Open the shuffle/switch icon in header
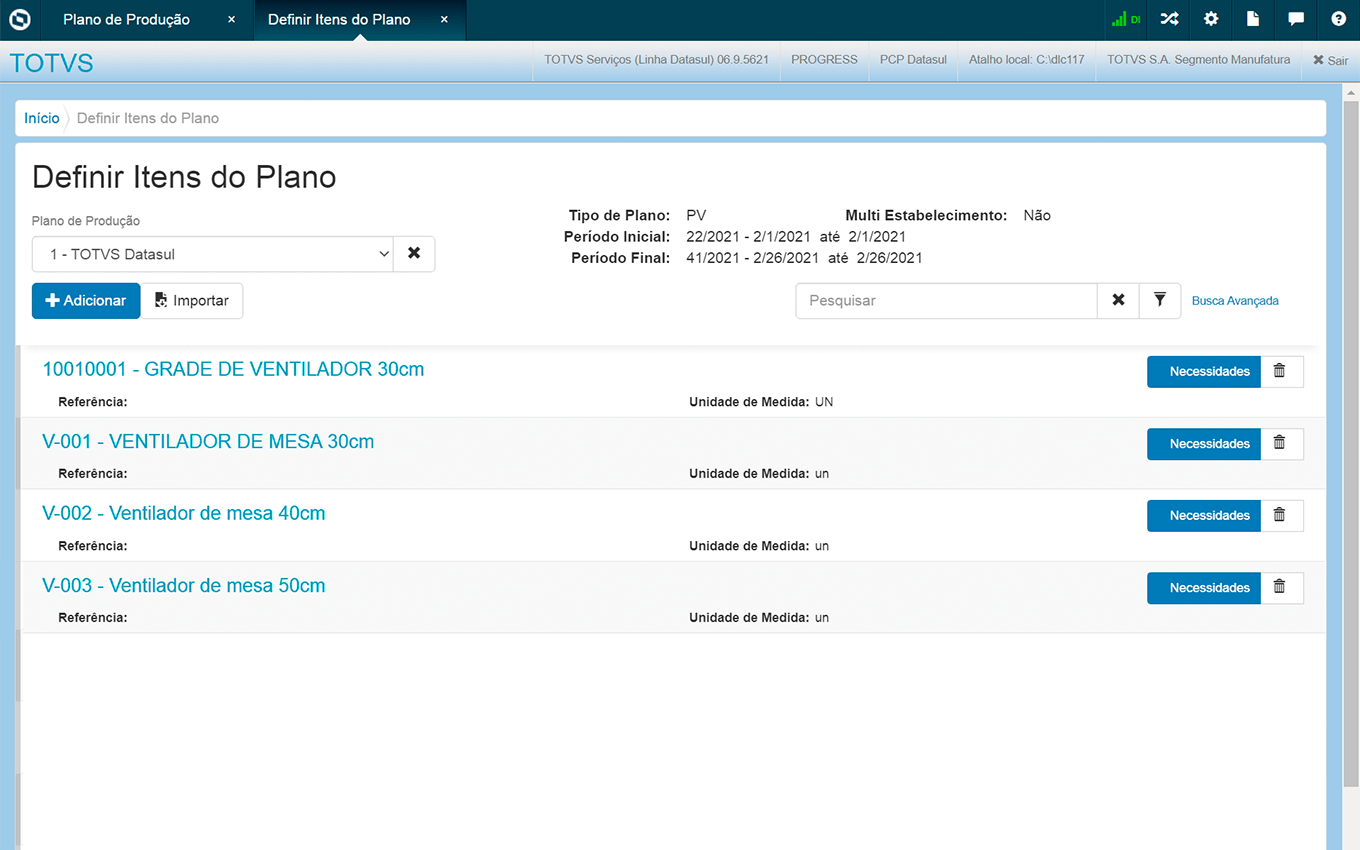 coord(1169,19)
